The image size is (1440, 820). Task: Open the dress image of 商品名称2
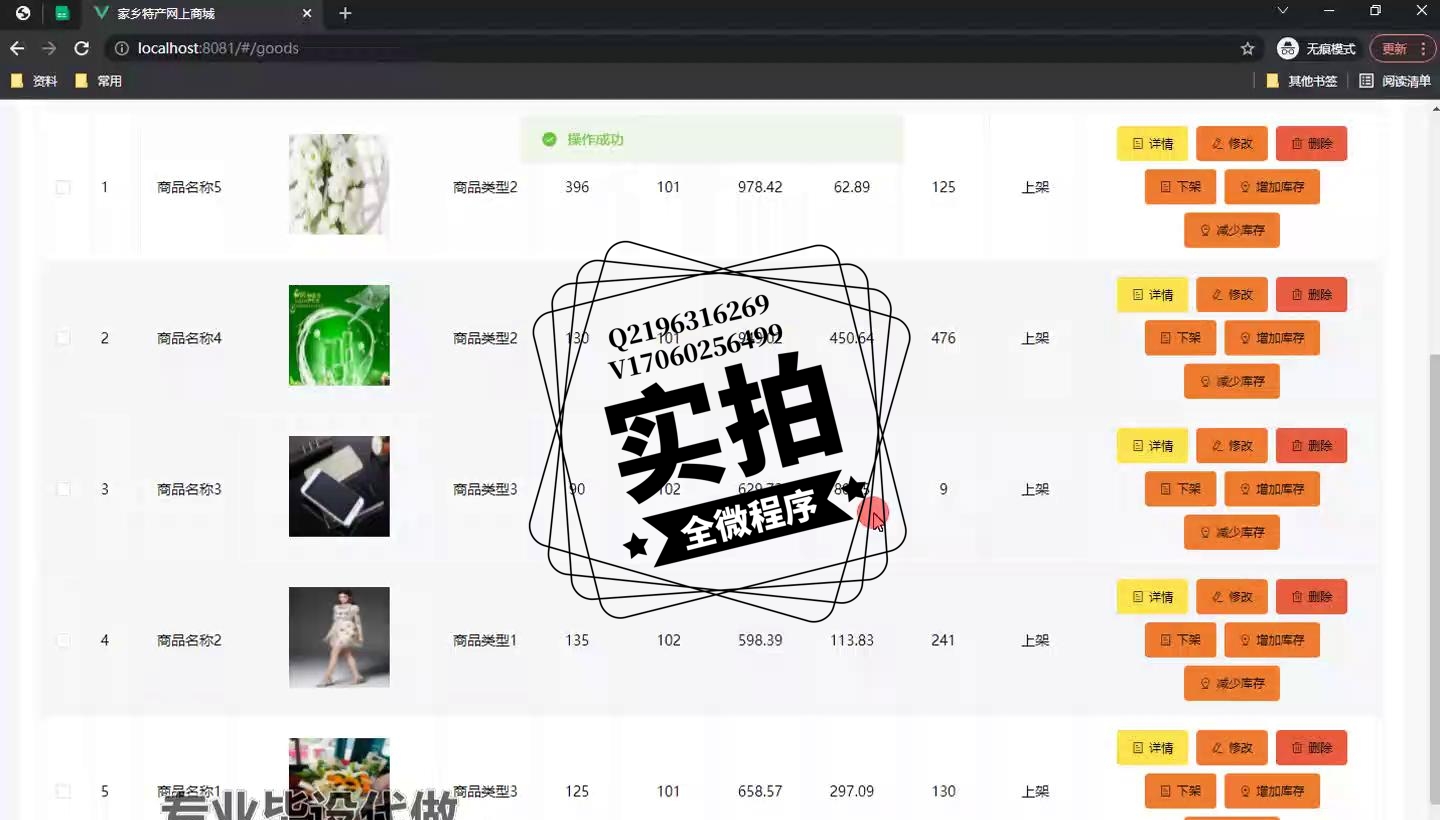(339, 637)
